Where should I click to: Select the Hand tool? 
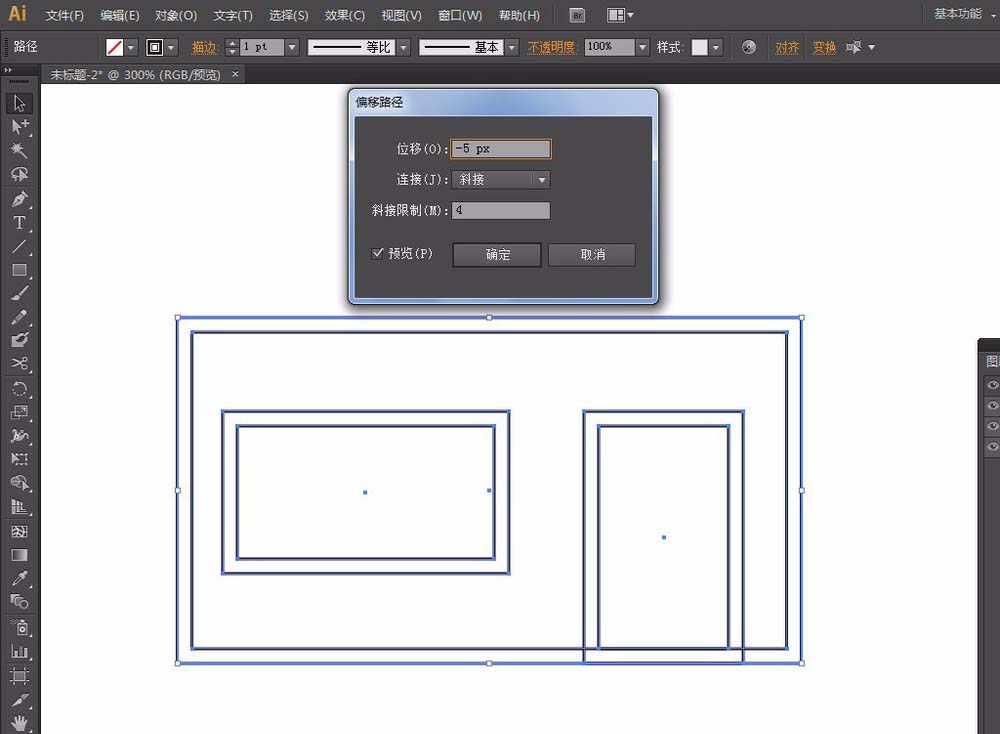19,723
